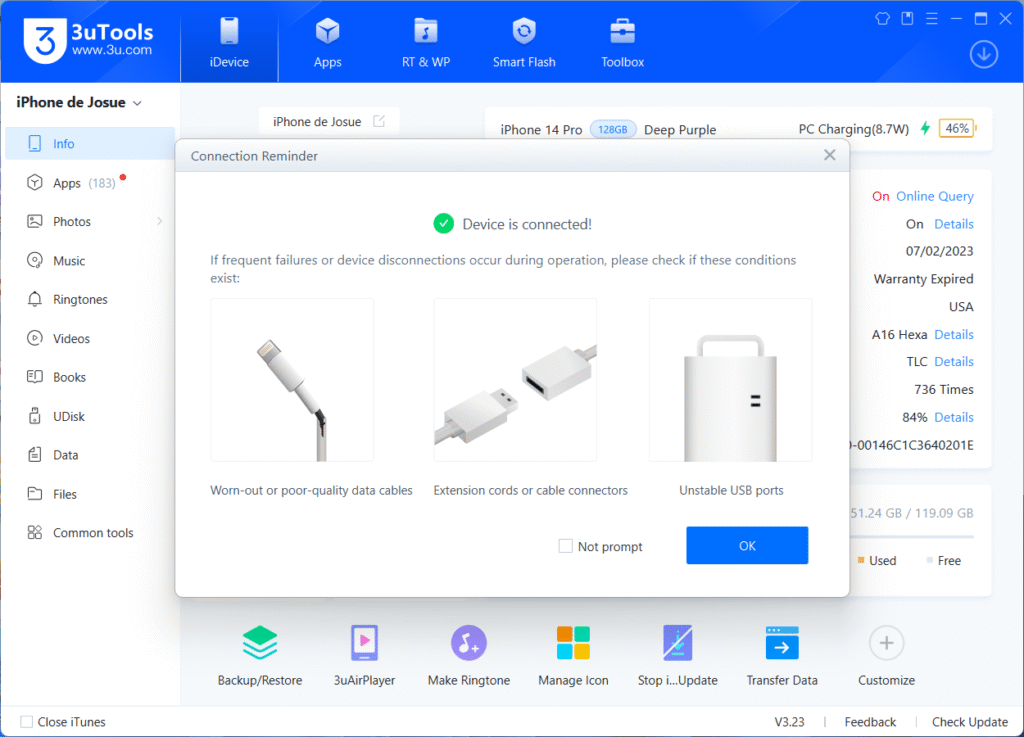
Task: Open Manage Icon tool
Action: [x=573, y=655]
